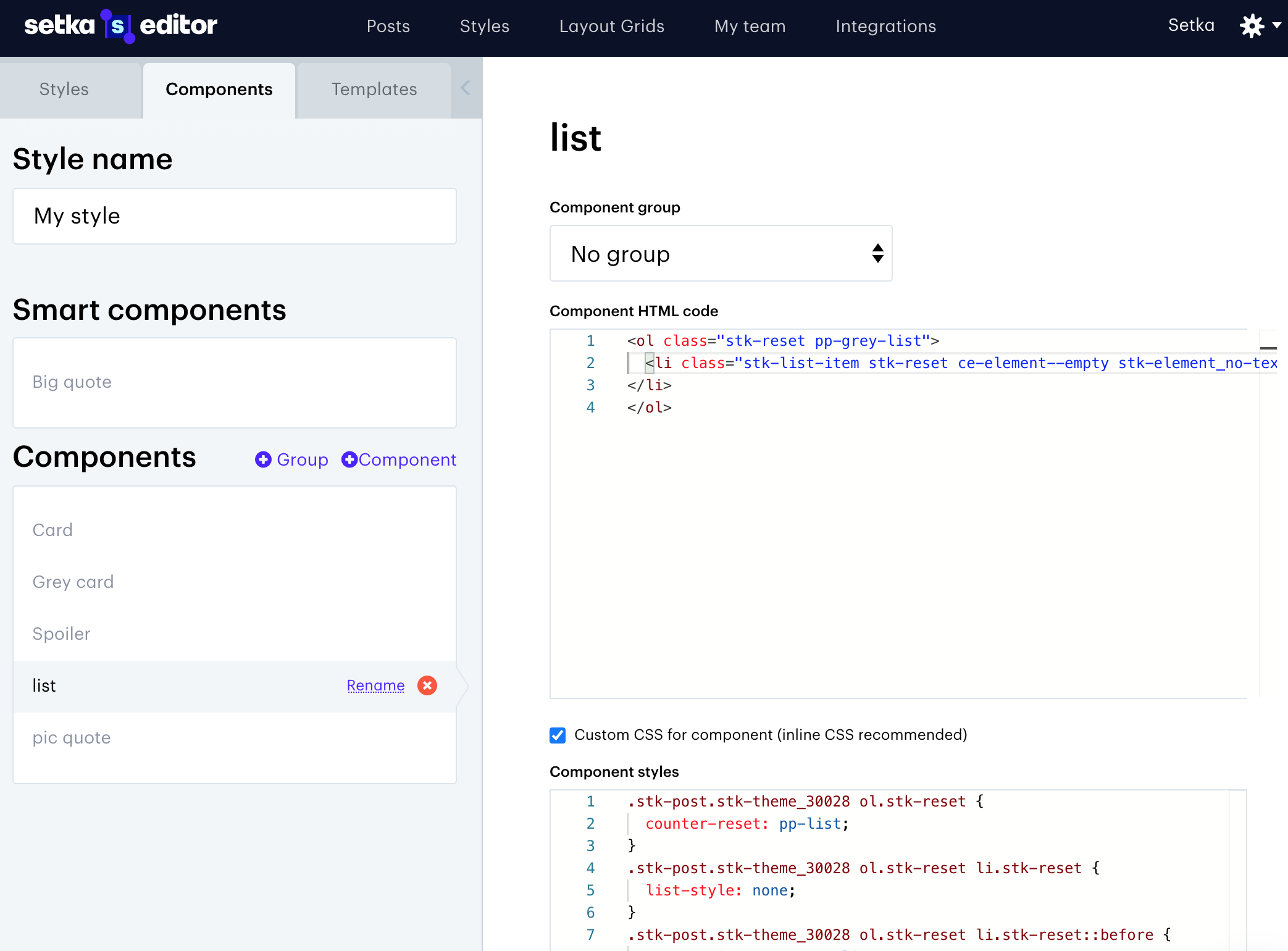Click the plus icon beside Component
Viewport: 1288px width, 951px height.
349,459
